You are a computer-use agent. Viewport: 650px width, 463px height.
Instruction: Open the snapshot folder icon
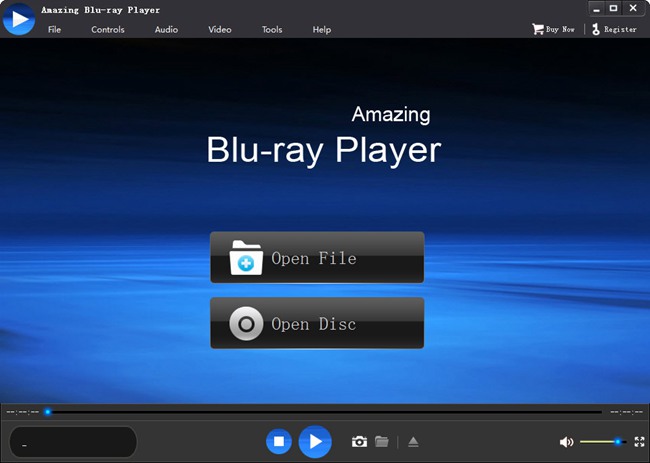click(x=381, y=441)
